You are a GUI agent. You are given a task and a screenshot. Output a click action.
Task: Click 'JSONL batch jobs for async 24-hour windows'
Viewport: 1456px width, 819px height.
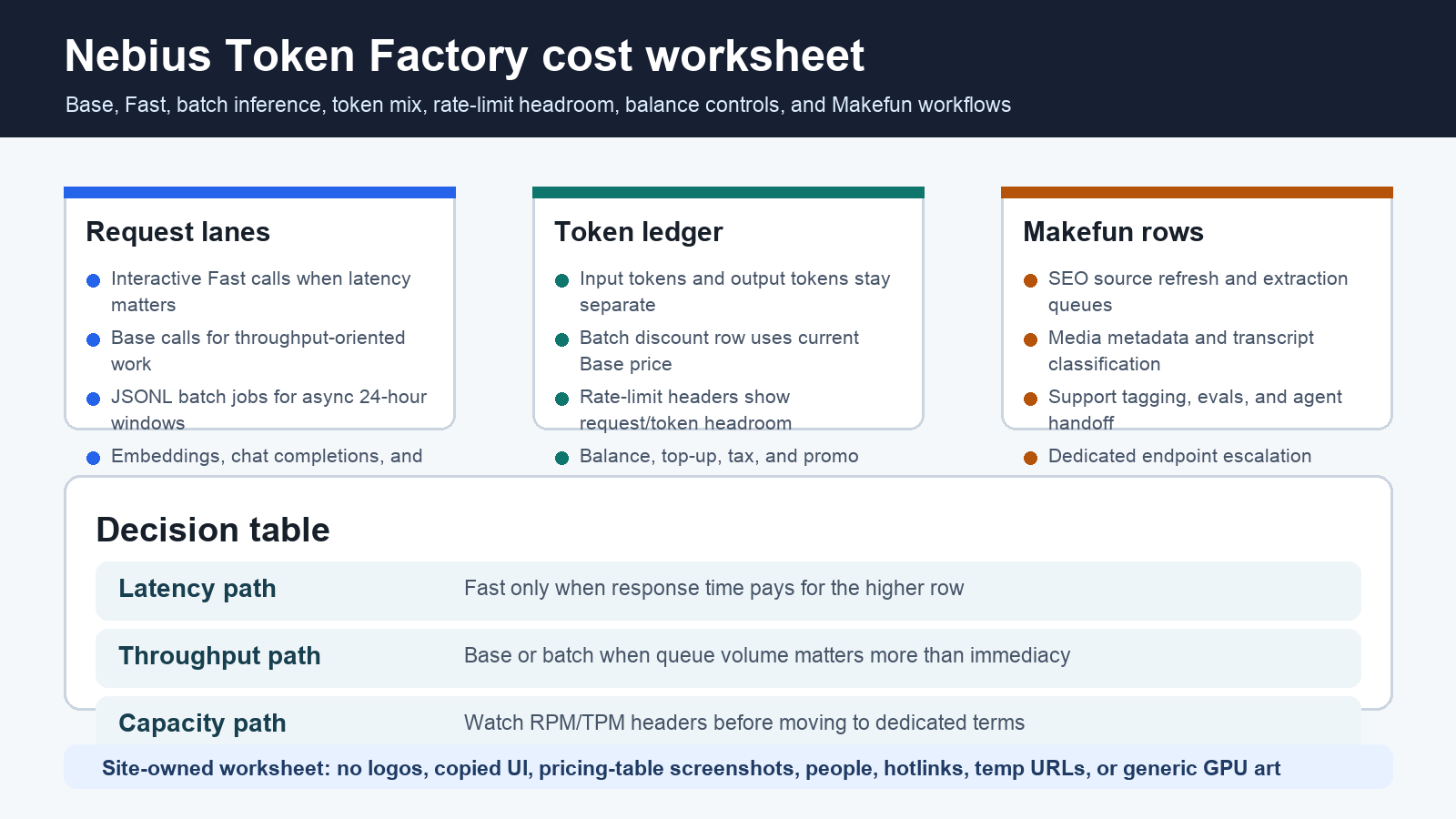[268, 409]
